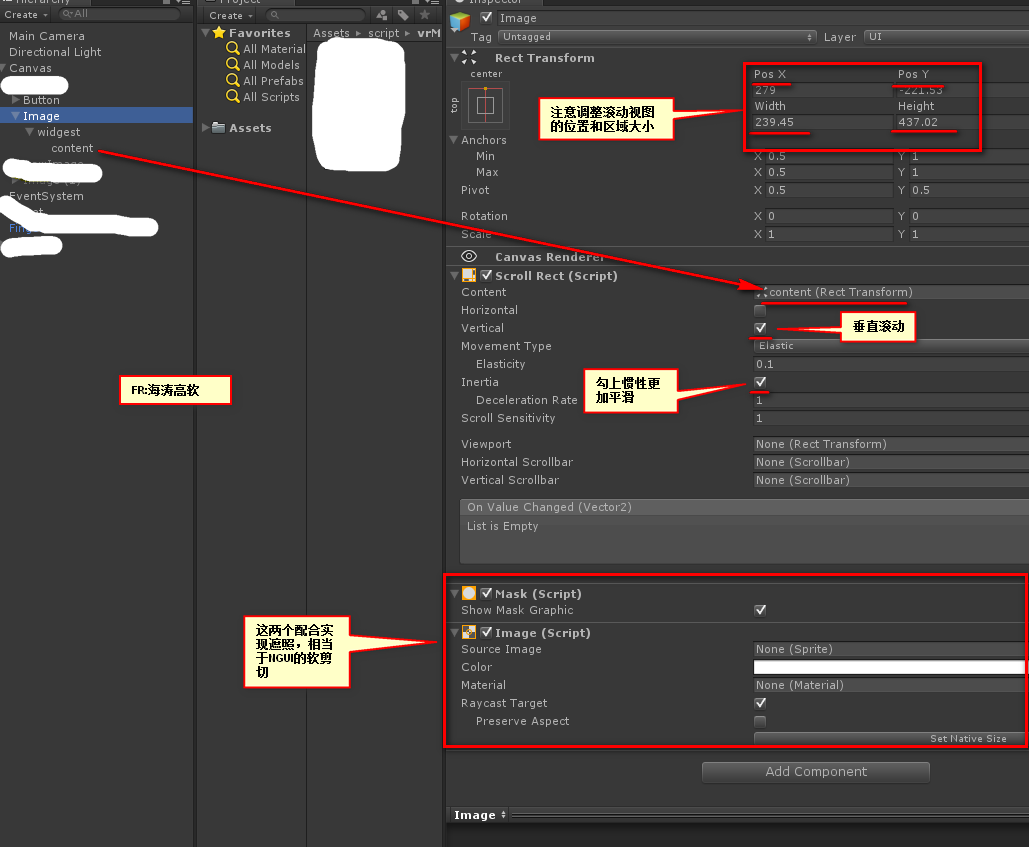1029x847 pixels.
Task: Collapse the Anchors foldout
Action: 453,140
